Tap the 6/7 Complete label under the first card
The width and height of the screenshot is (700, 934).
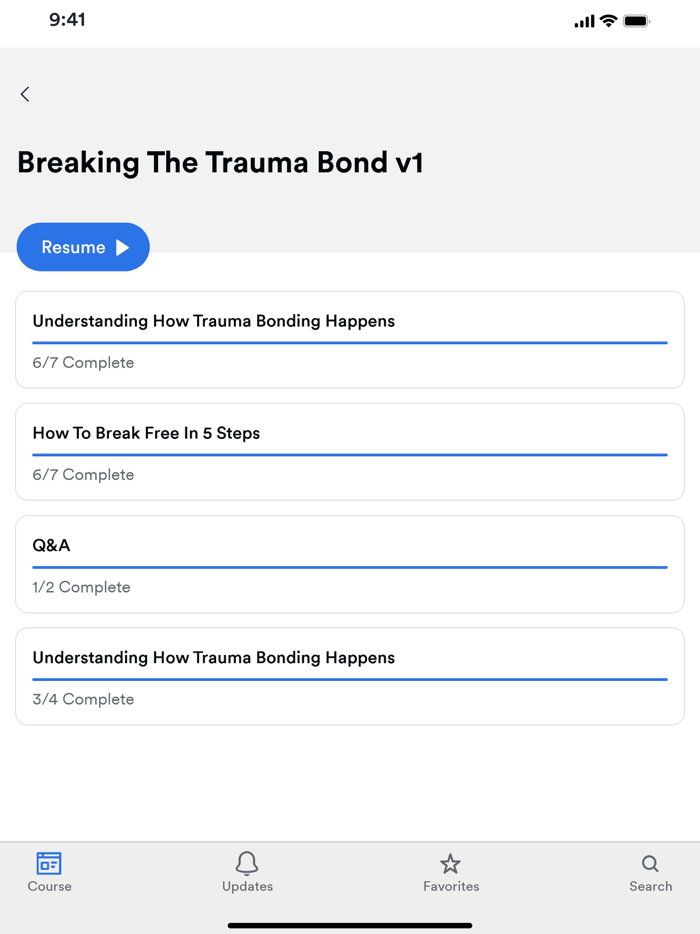click(x=83, y=362)
